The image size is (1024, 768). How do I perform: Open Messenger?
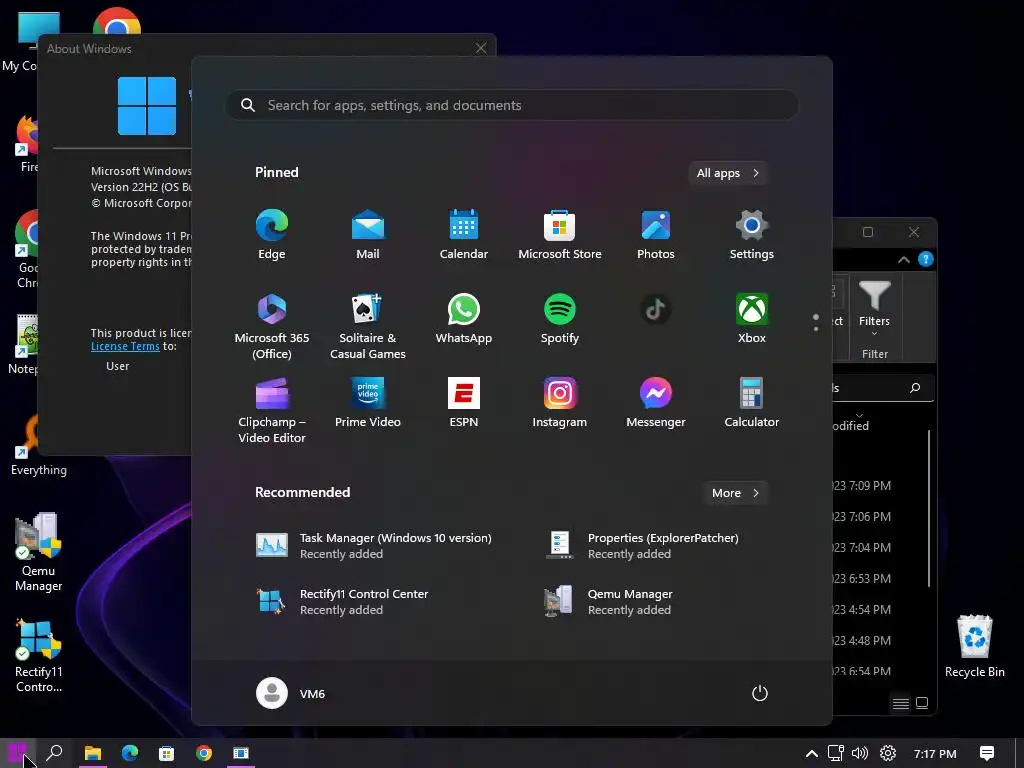[656, 402]
